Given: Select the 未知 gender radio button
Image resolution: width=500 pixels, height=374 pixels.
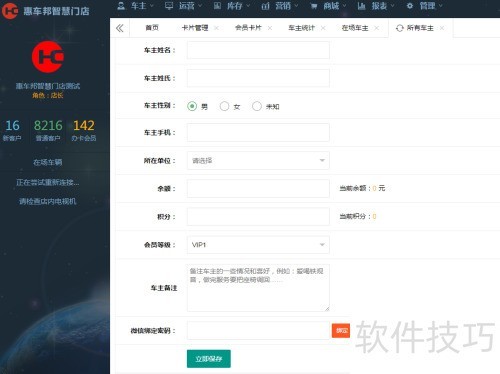Looking at the screenshot, I should point(257,106).
